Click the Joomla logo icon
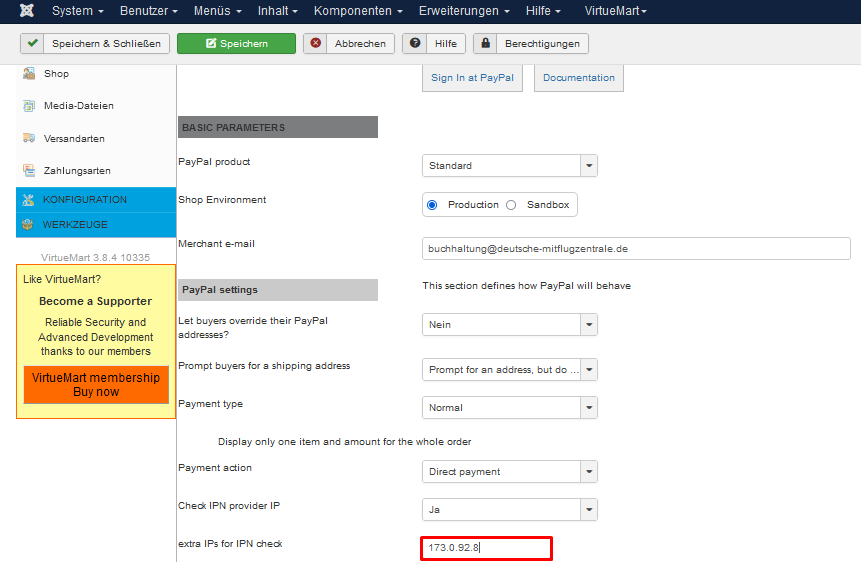 pyautogui.click(x=26, y=11)
